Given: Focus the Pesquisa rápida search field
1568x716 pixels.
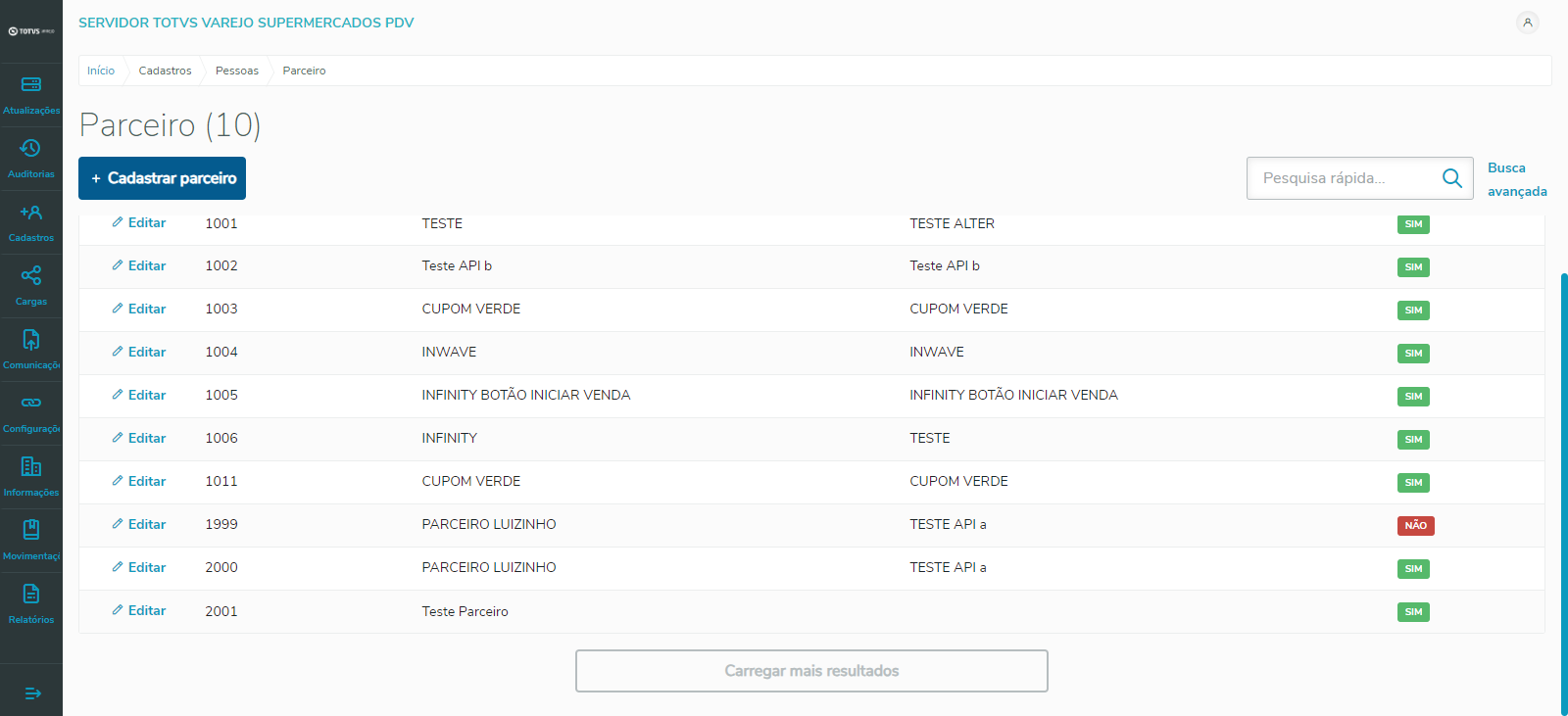Looking at the screenshot, I should pos(1343,178).
